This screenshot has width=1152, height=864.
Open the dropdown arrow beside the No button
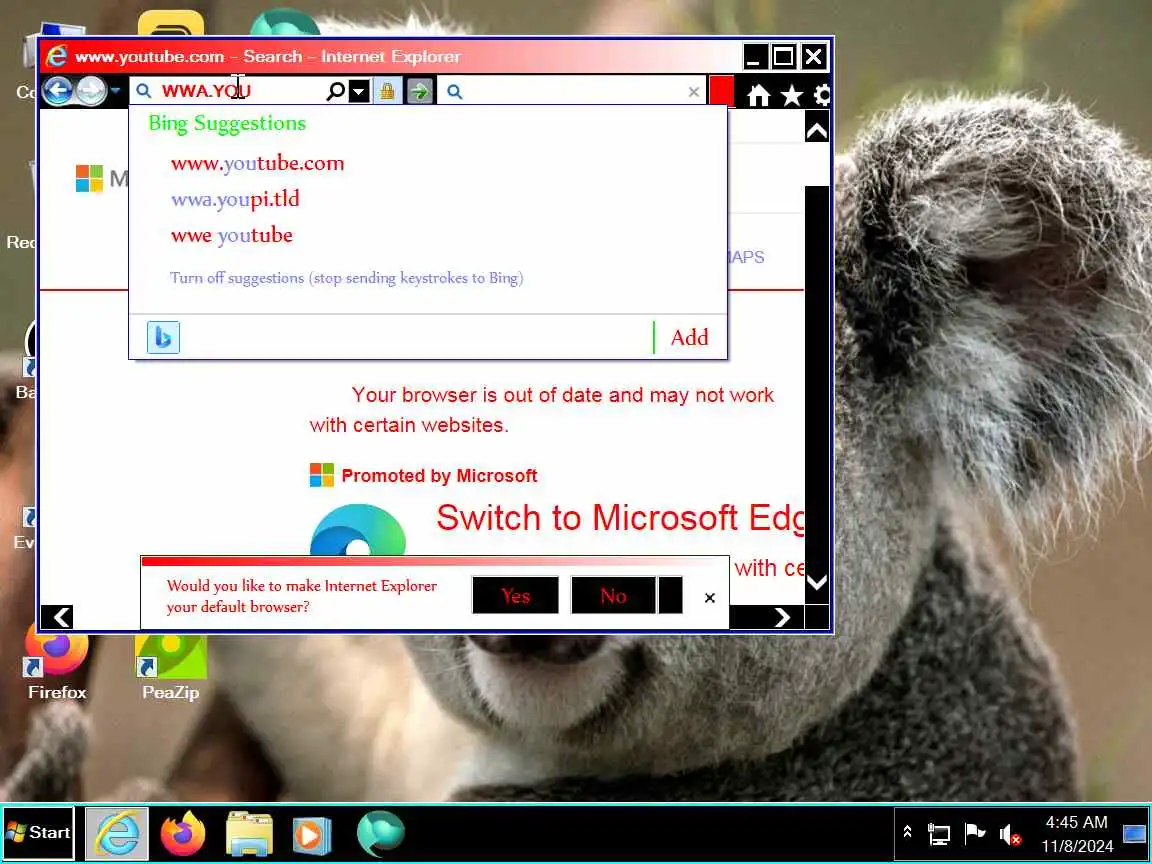pos(670,595)
